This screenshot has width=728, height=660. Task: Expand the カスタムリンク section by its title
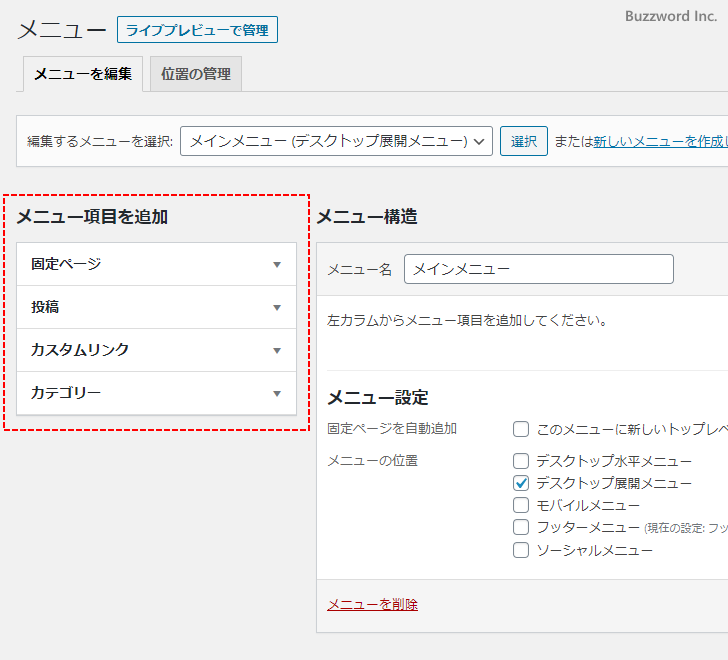80,350
